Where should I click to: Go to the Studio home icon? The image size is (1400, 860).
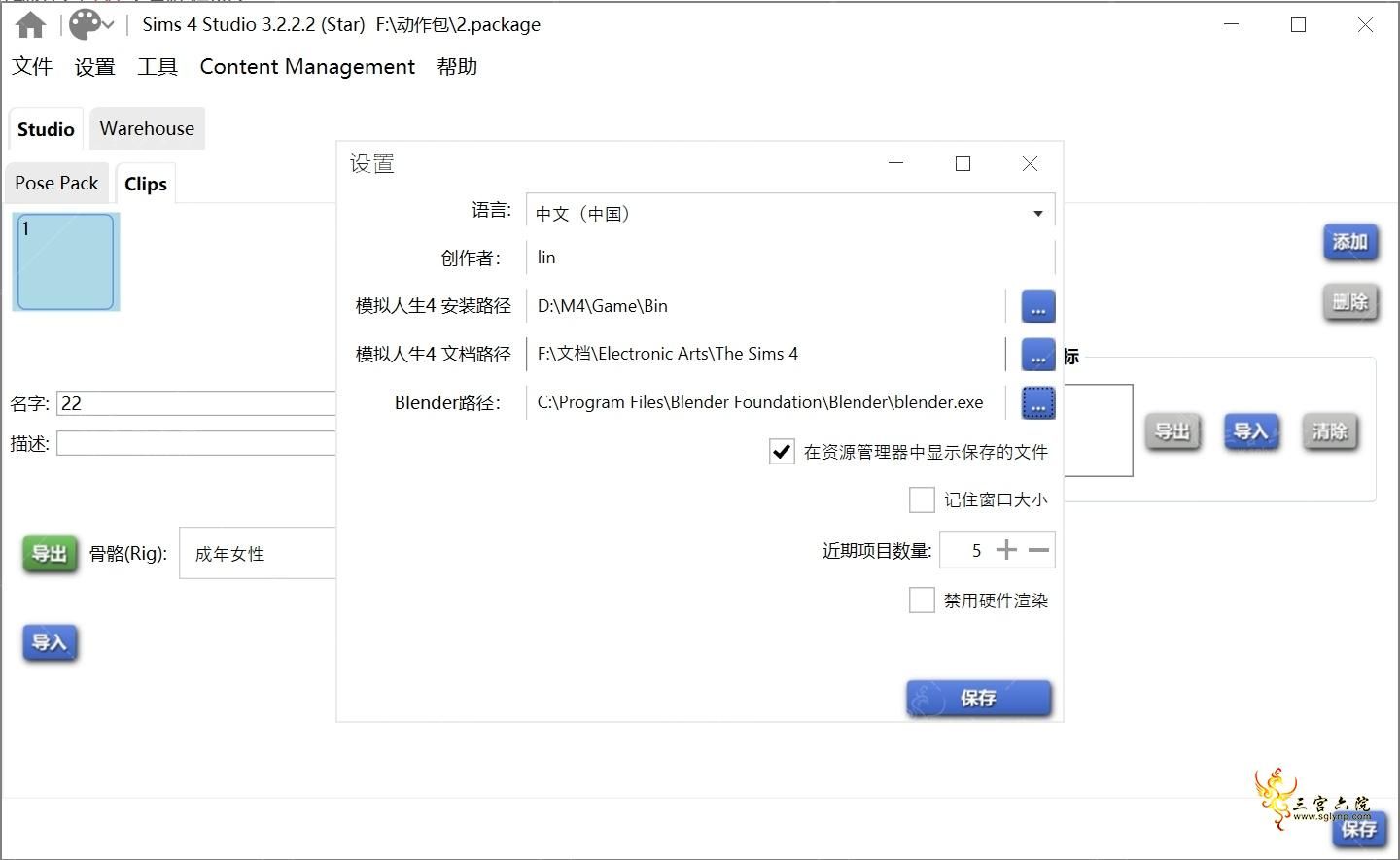pyautogui.click(x=30, y=25)
